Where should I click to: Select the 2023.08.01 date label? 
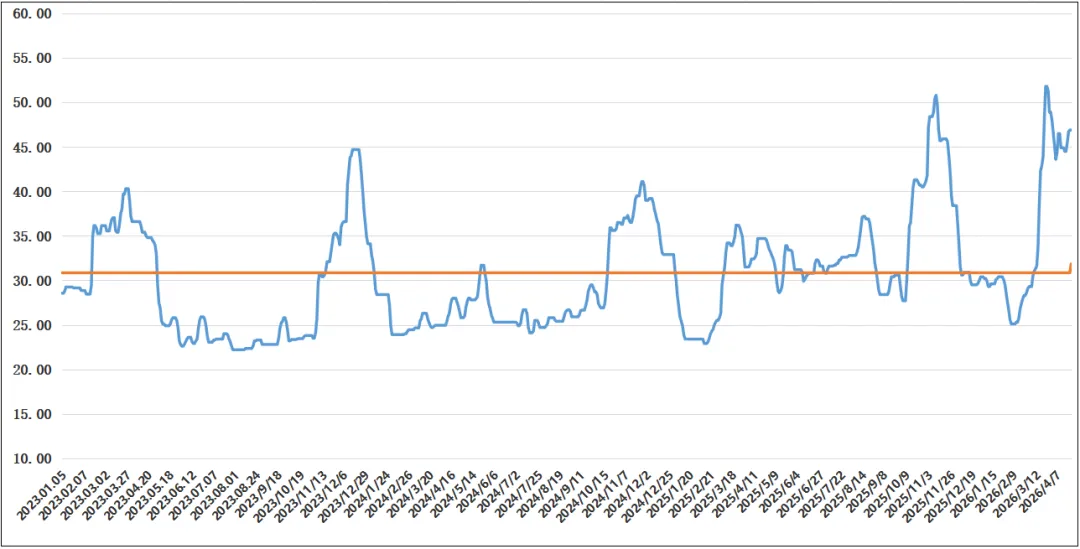214,495
